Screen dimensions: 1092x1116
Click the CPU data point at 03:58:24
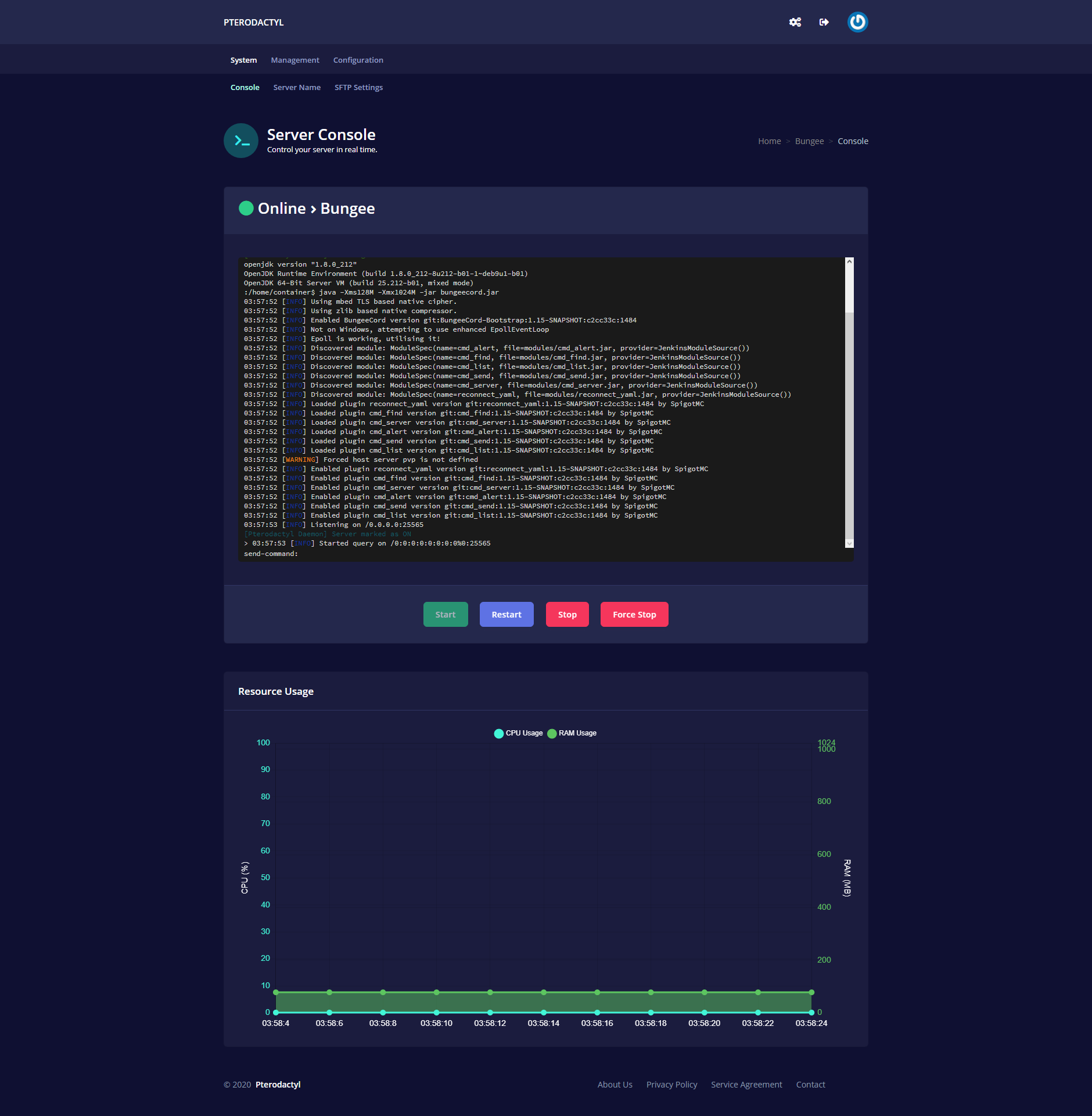coord(811,1013)
